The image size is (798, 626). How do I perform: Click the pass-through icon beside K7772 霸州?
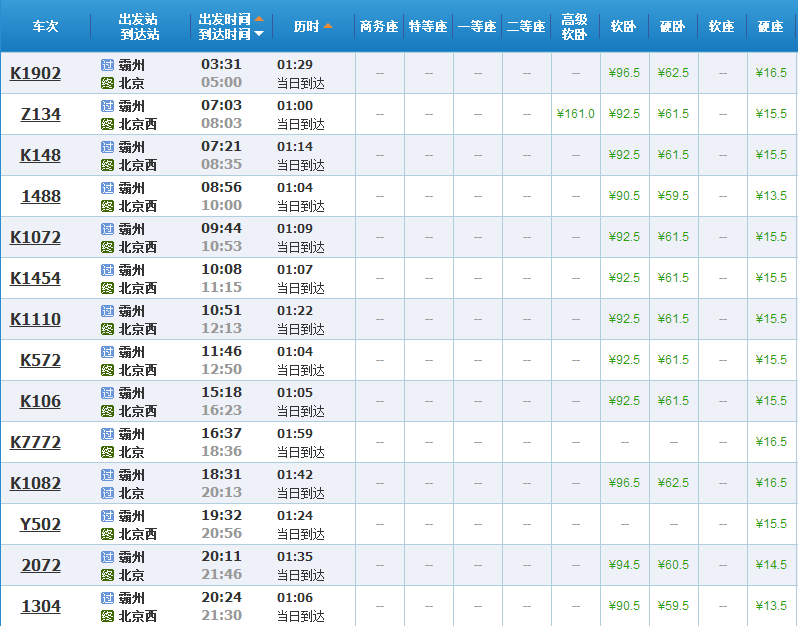107,434
